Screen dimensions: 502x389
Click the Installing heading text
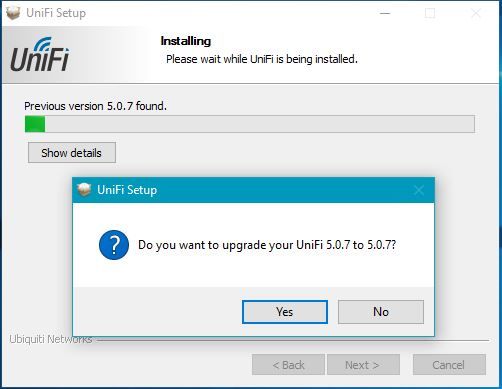[186, 41]
